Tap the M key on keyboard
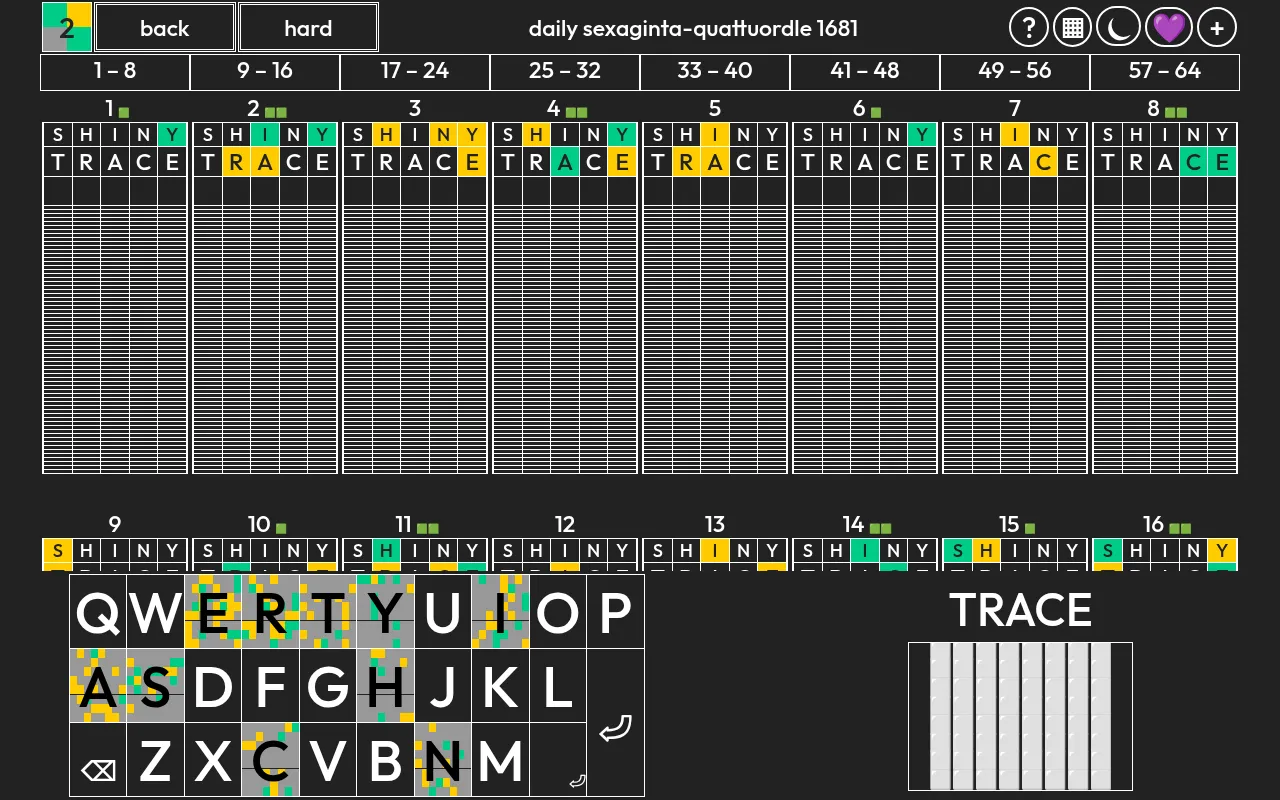This screenshot has width=1280, height=800. coord(500,760)
